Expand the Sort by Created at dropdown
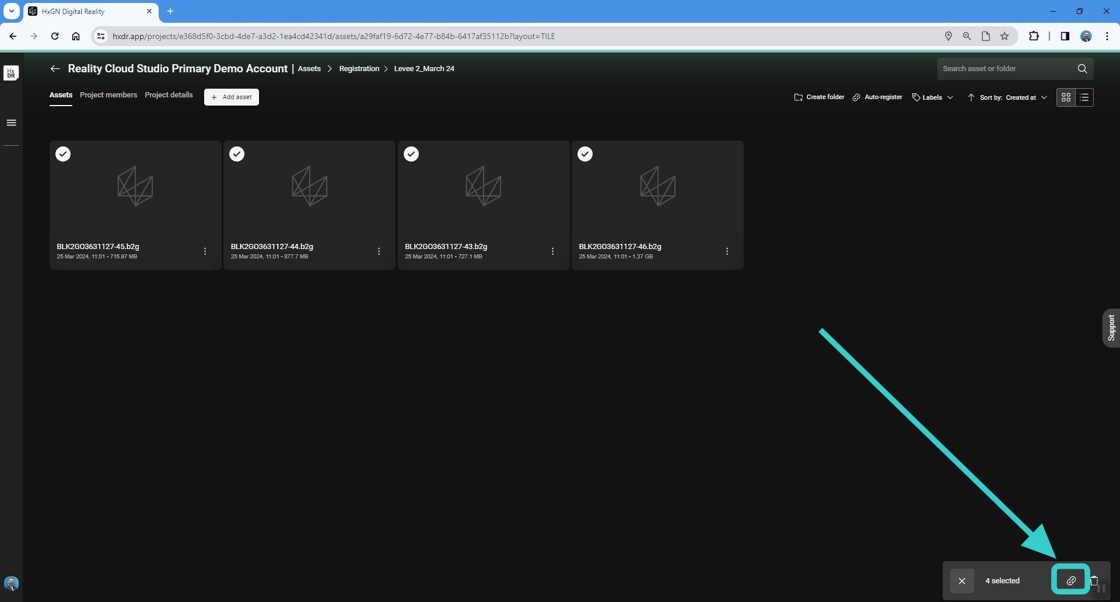This screenshot has height=602, width=1120. tap(1014, 97)
